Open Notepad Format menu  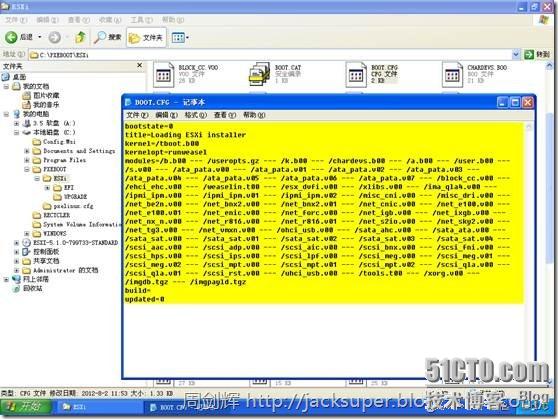click(x=195, y=115)
